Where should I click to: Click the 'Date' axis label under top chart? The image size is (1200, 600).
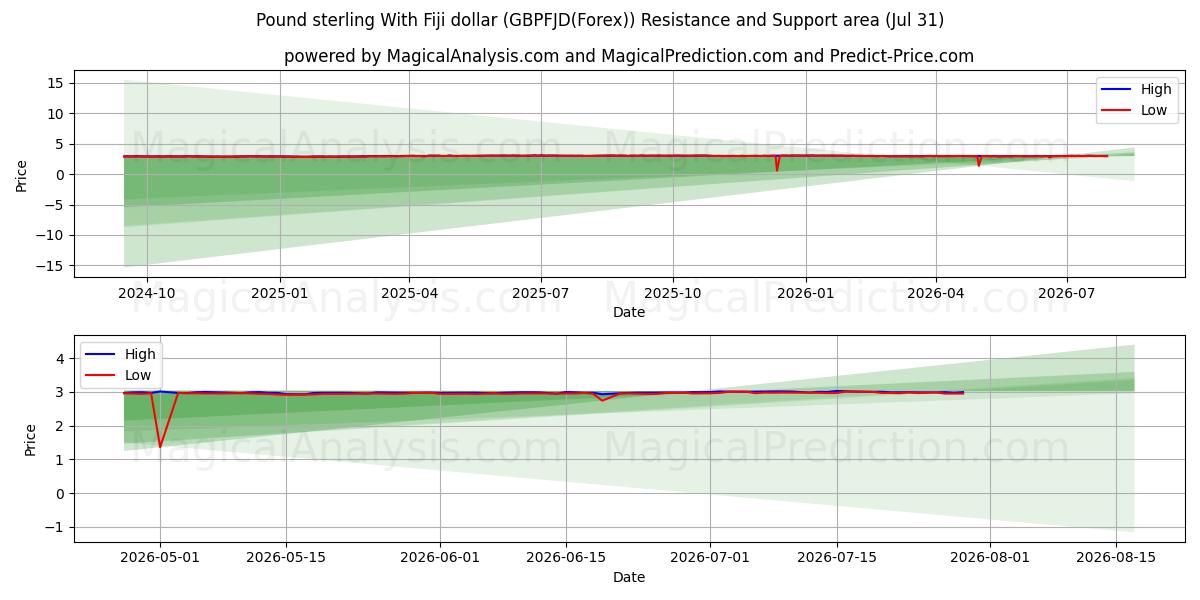tap(629, 312)
